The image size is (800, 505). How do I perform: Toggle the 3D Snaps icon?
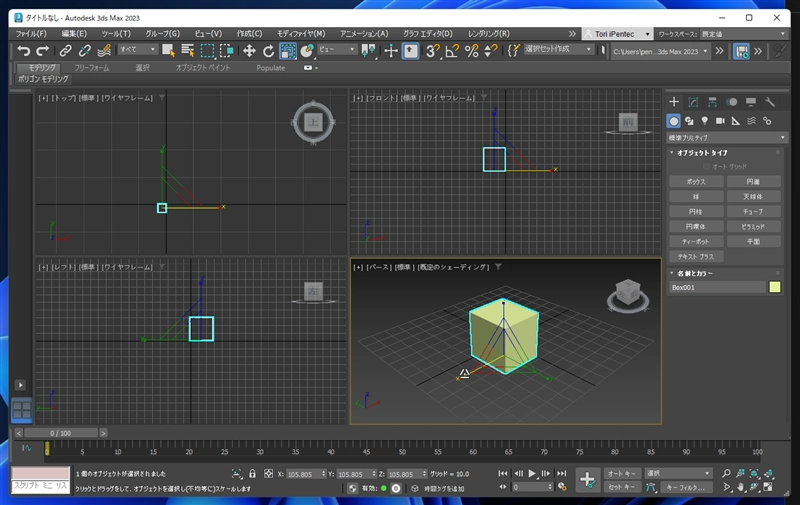coord(433,50)
